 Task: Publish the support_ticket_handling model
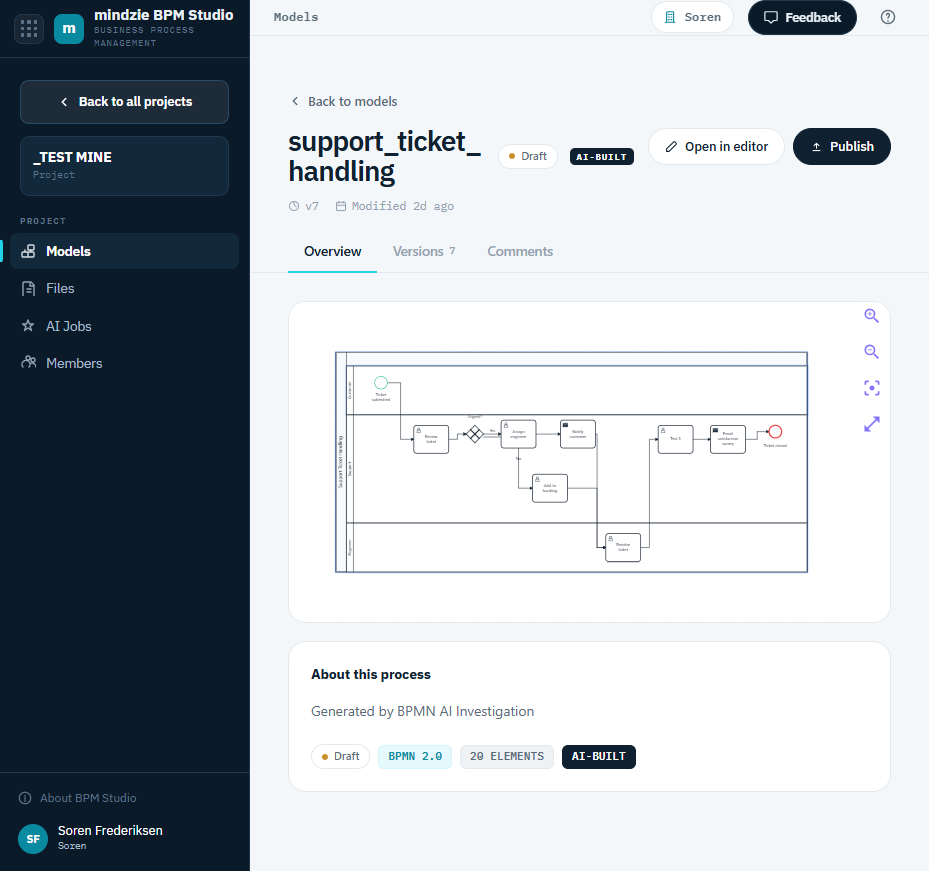click(x=841, y=146)
